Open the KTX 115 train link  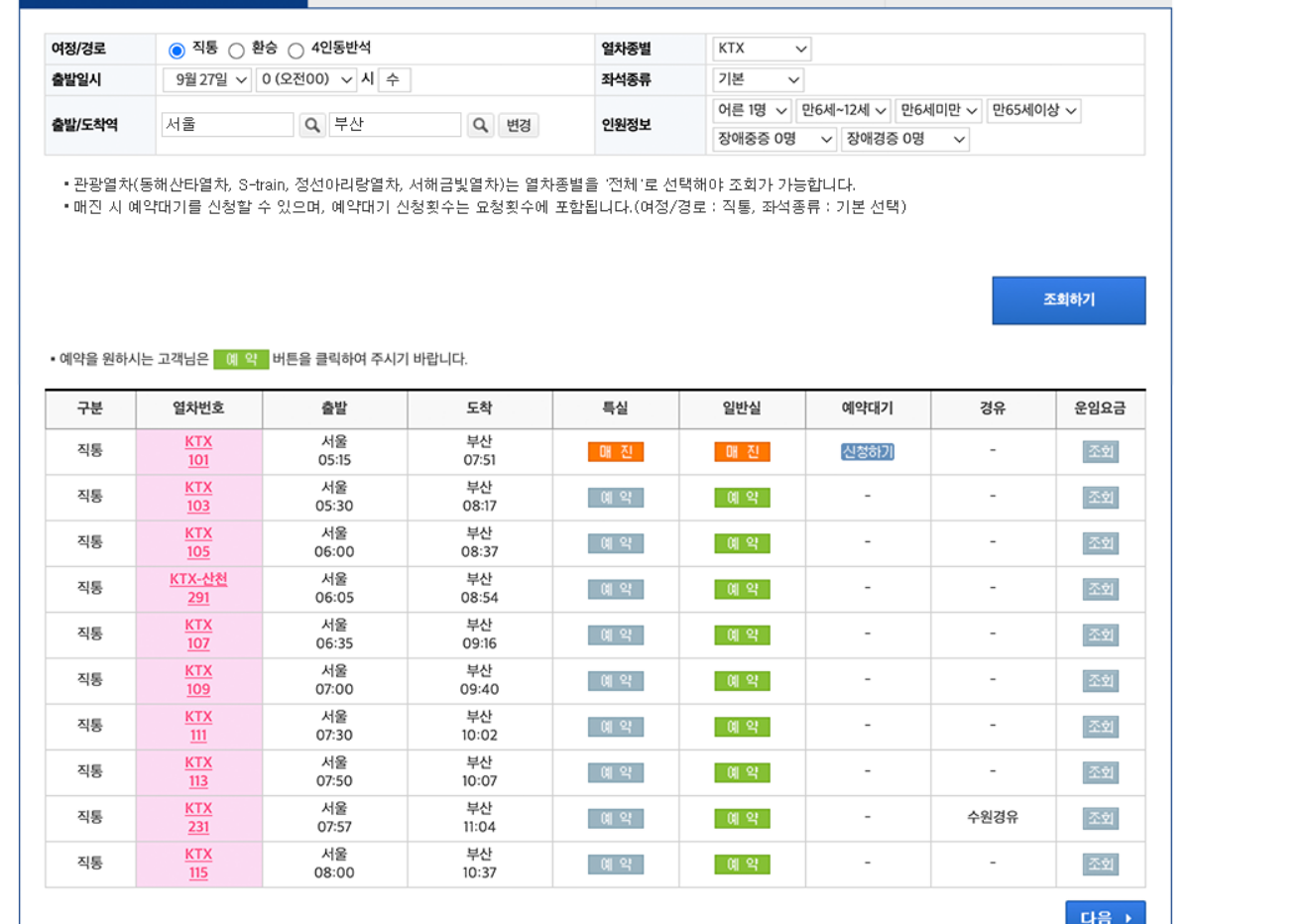pos(198,864)
